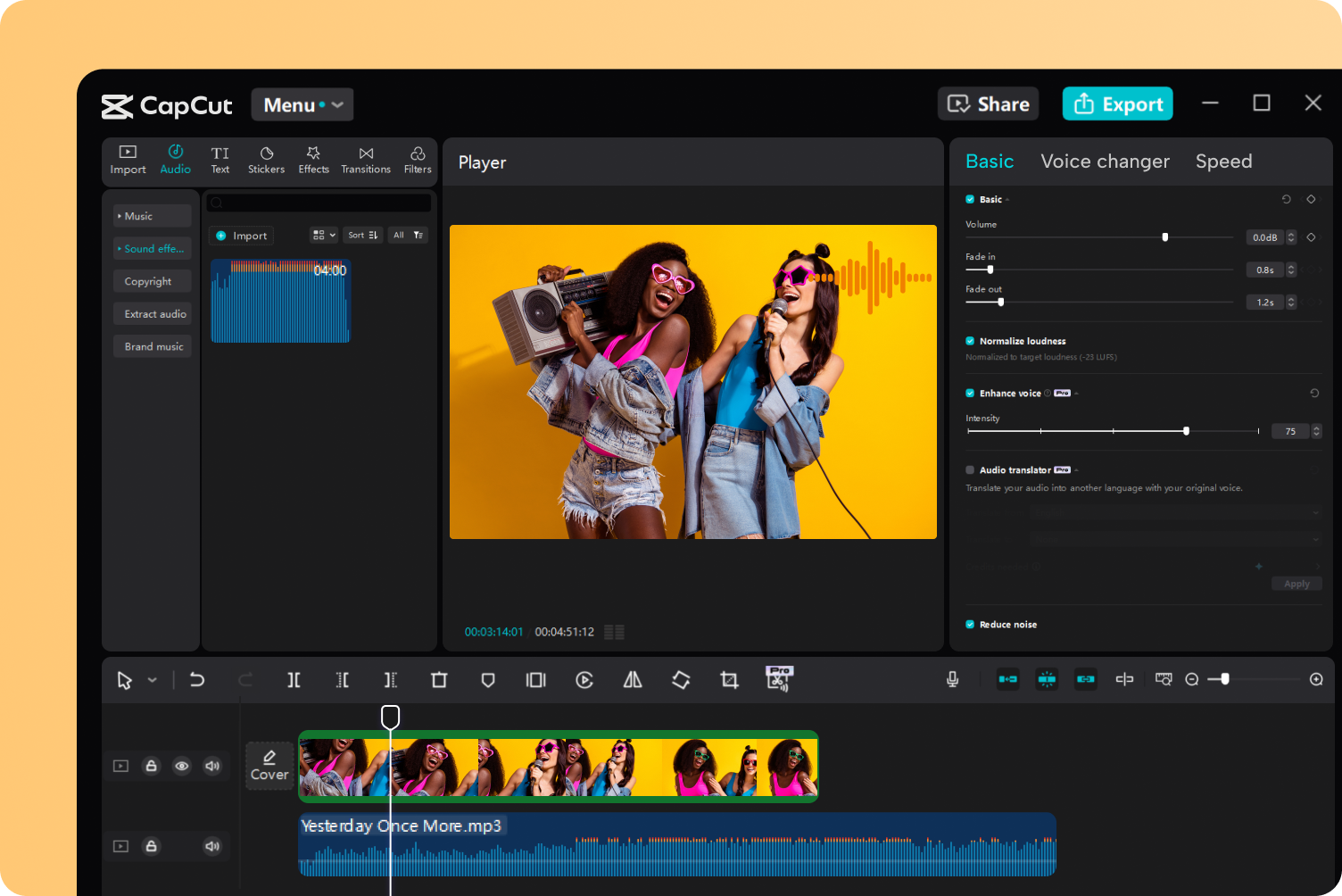Viewport: 1342px width, 896px height.
Task: Open the Menu dropdown
Action: coord(302,104)
